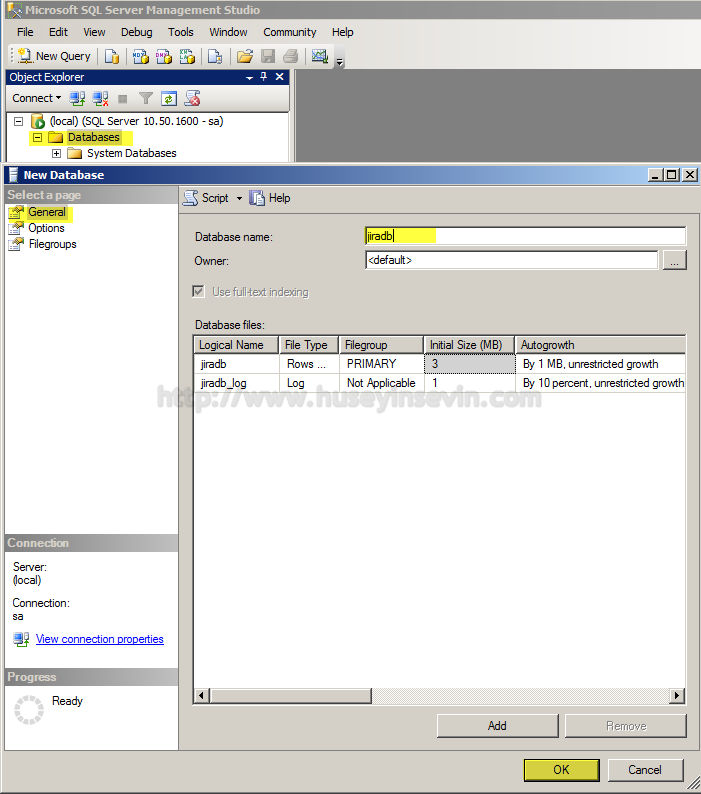Collapse the (local) server node

(x=18, y=122)
